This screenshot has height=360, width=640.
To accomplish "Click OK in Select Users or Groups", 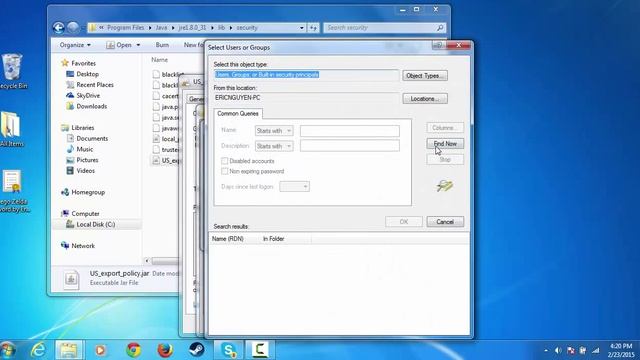I will click(x=404, y=222).
